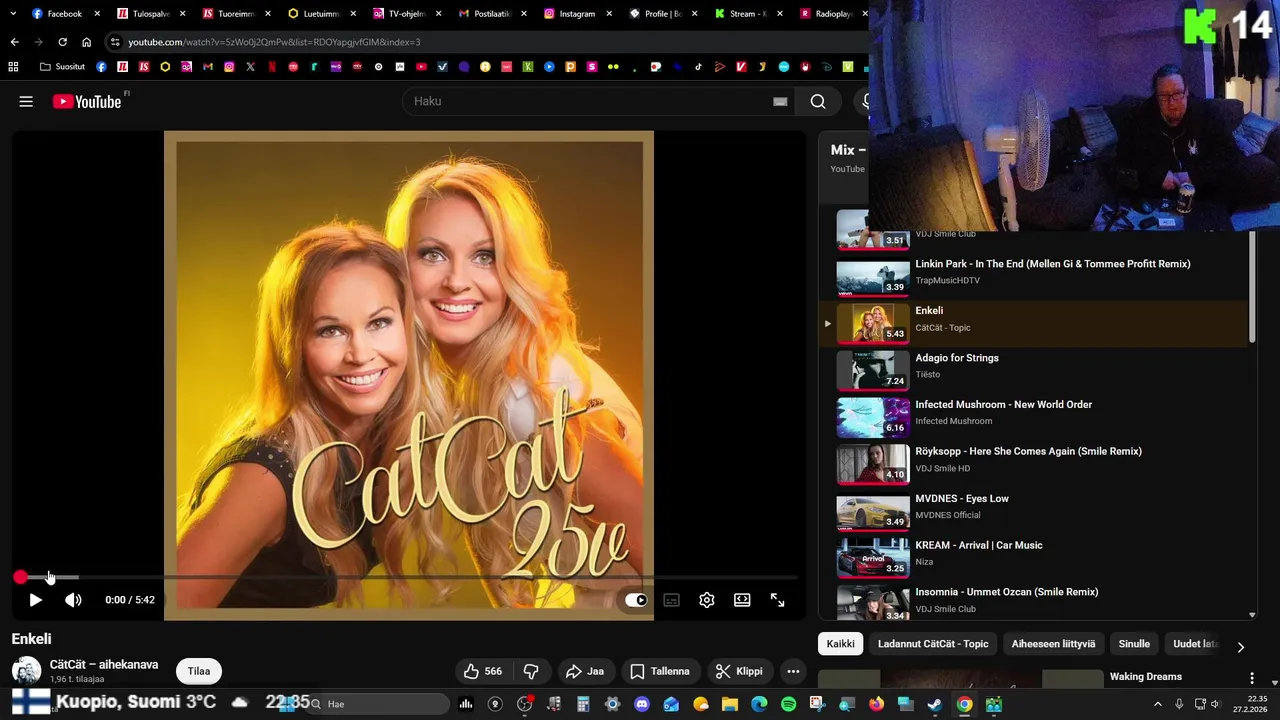Subscribe with the Tilaa button
The width and height of the screenshot is (1280, 720).
tap(199, 671)
